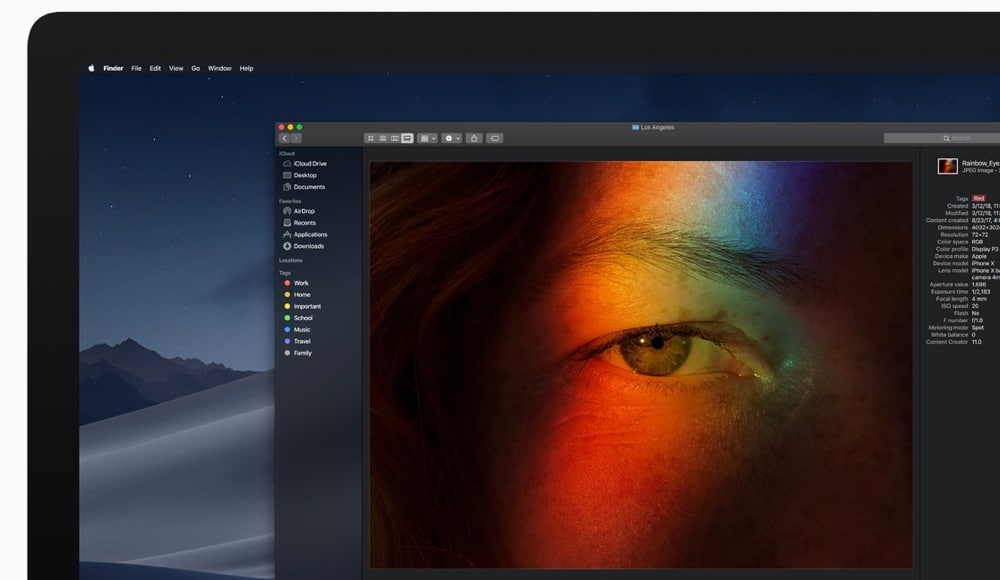Click the Metering mode value Spot
Screen dimensions: 1000x580
coord(978,327)
